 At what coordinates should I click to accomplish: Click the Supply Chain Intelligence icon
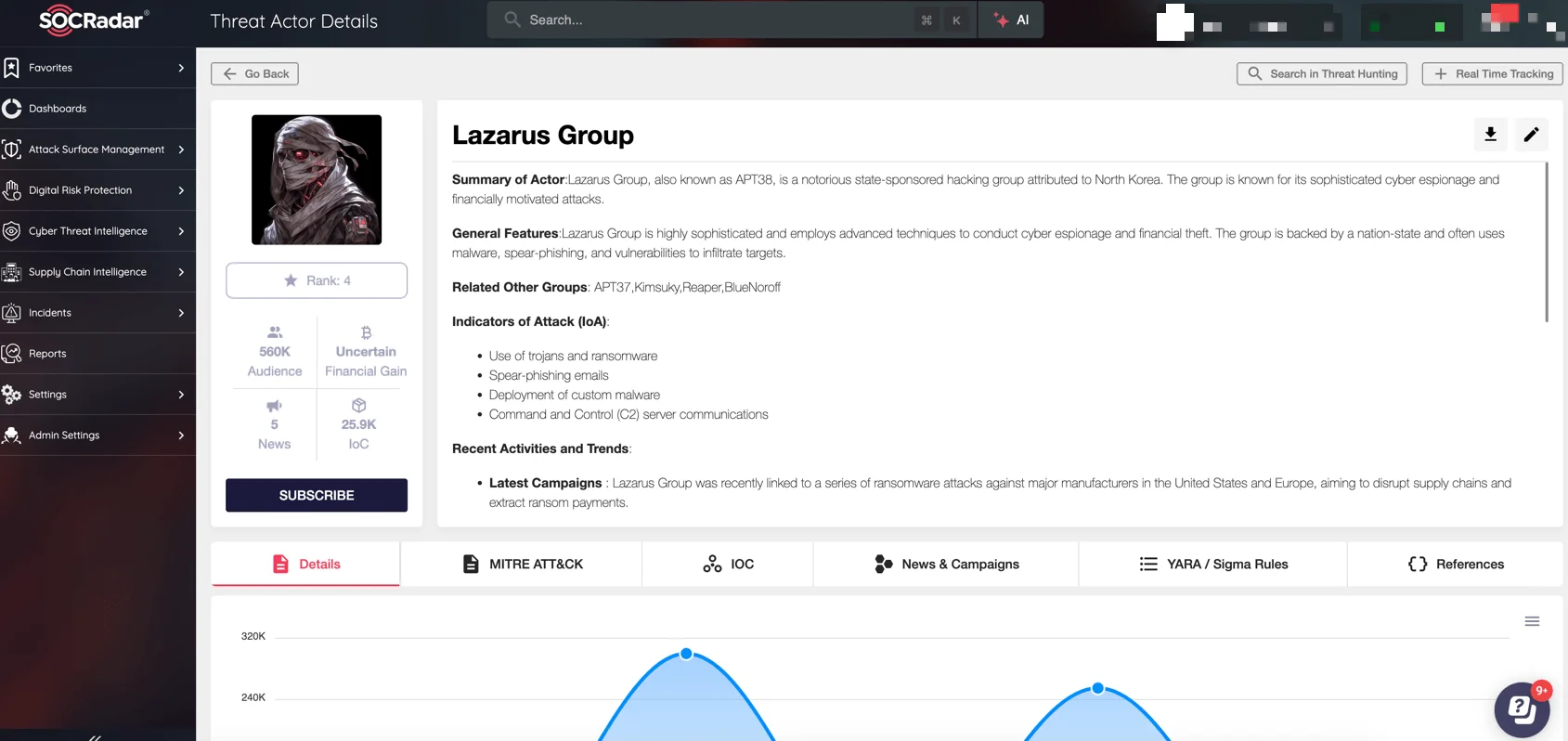coord(11,272)
